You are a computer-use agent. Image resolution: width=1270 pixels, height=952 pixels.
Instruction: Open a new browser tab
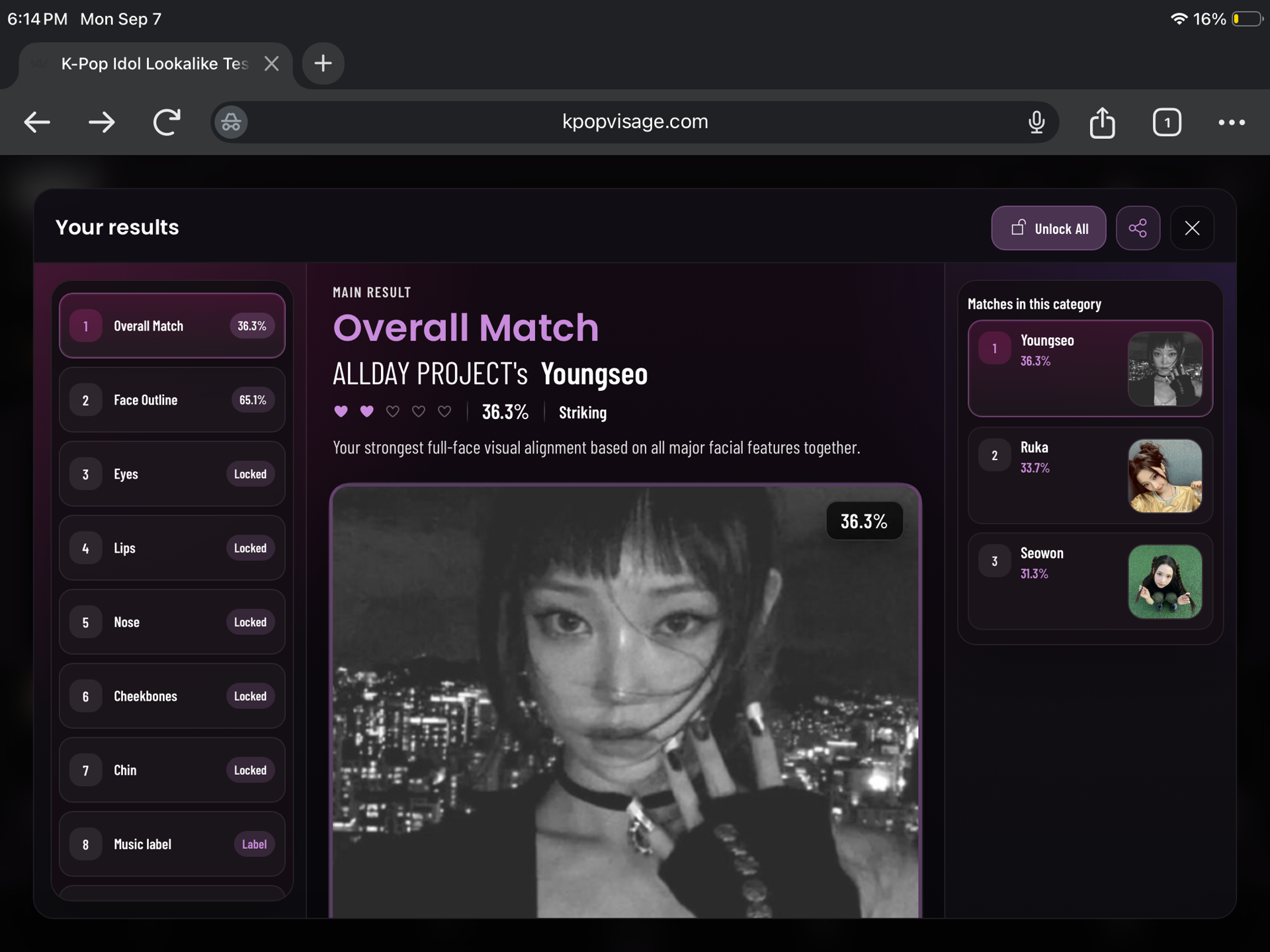coord(323,63)
